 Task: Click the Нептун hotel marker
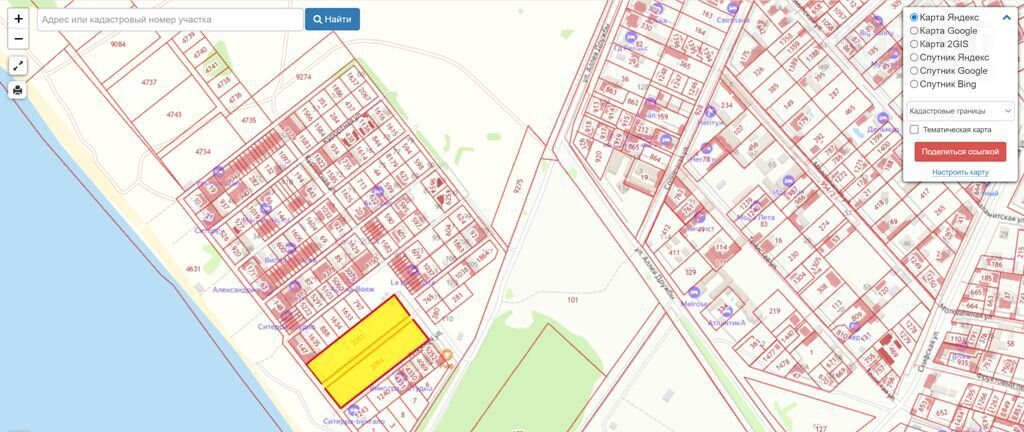pos(709,112)
